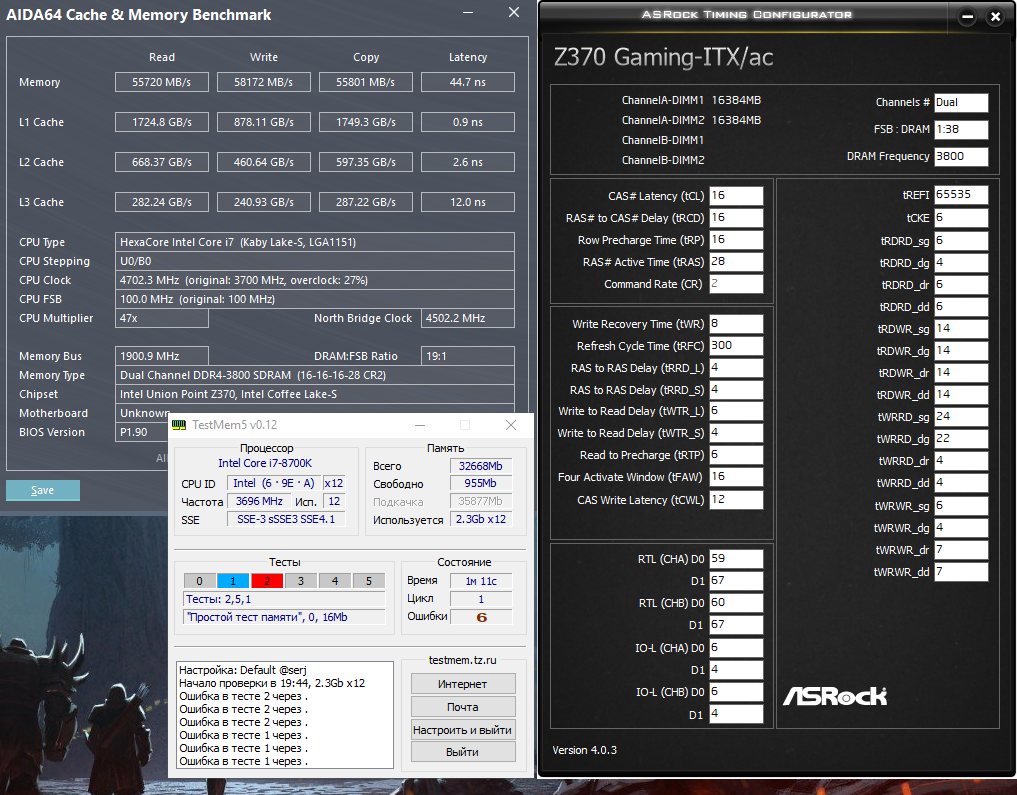Select test box 5 in TestMem5
The image size is (1017, 795).
[369, 581]
